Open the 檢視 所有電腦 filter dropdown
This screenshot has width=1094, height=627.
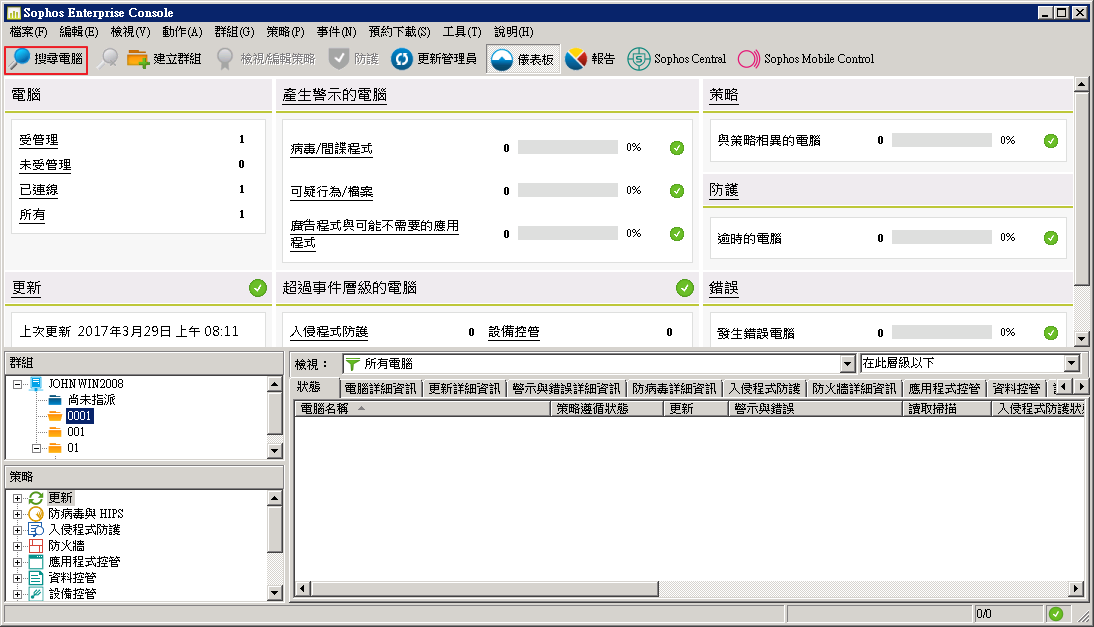(847, 364)
